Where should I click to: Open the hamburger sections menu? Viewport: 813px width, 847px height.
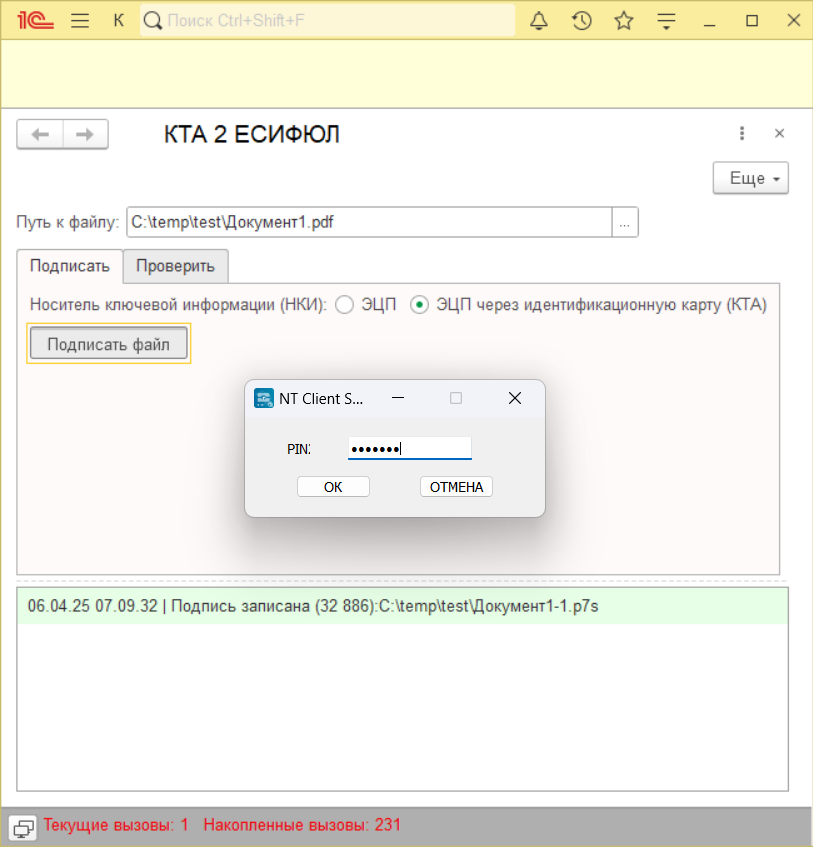tap(80, 21)
